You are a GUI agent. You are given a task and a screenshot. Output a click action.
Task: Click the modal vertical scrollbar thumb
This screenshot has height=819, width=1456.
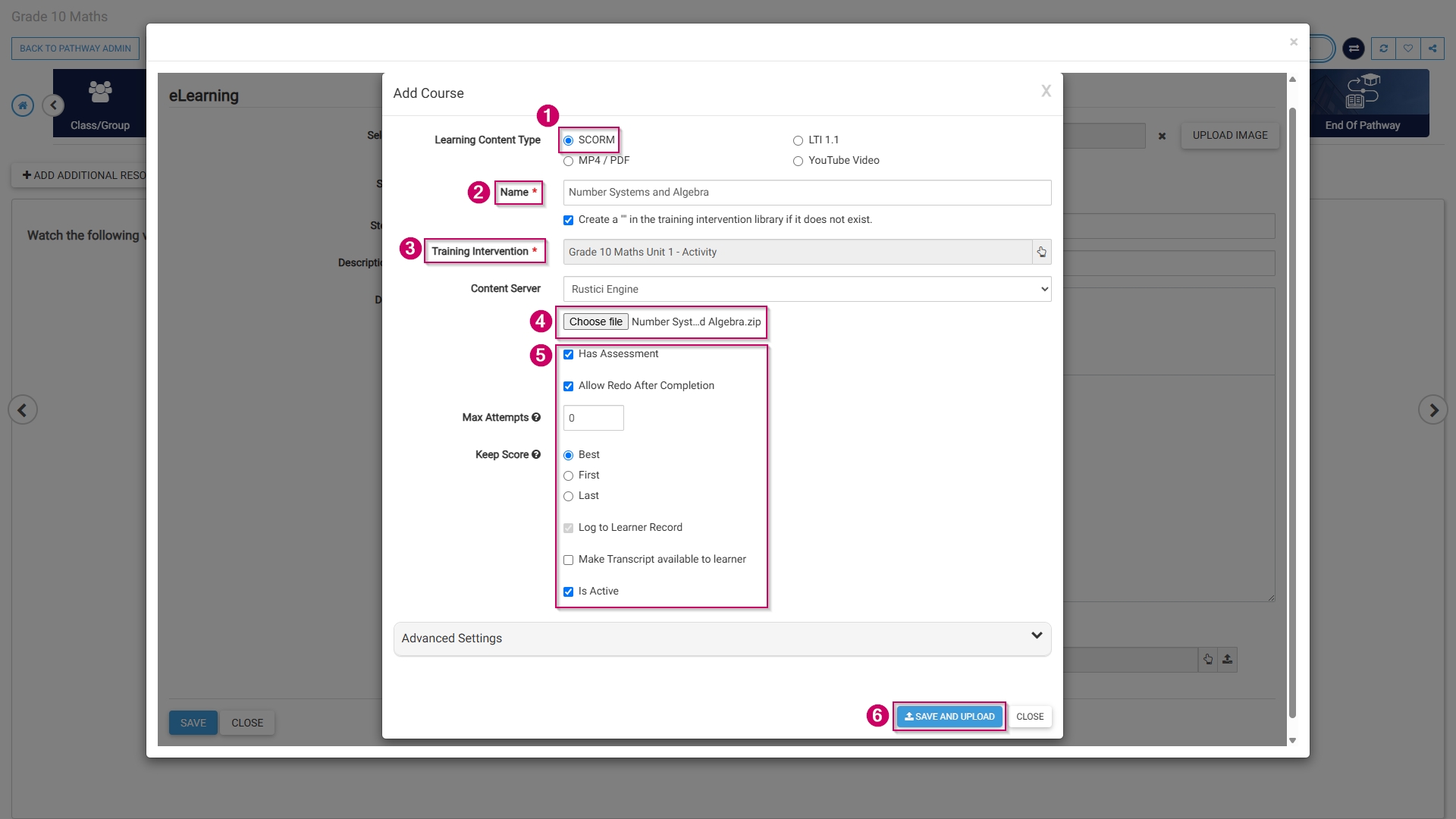pos(1292,412)
